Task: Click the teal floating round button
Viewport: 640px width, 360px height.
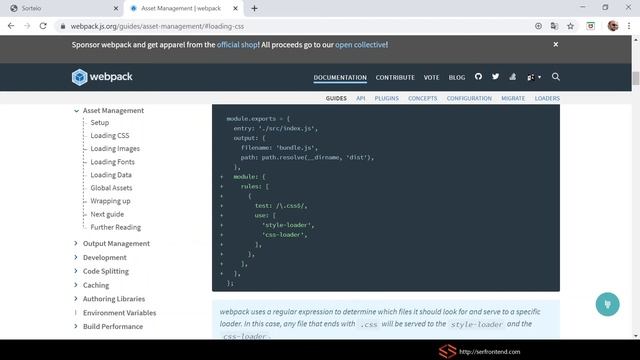Action: (x=607, y=304)
